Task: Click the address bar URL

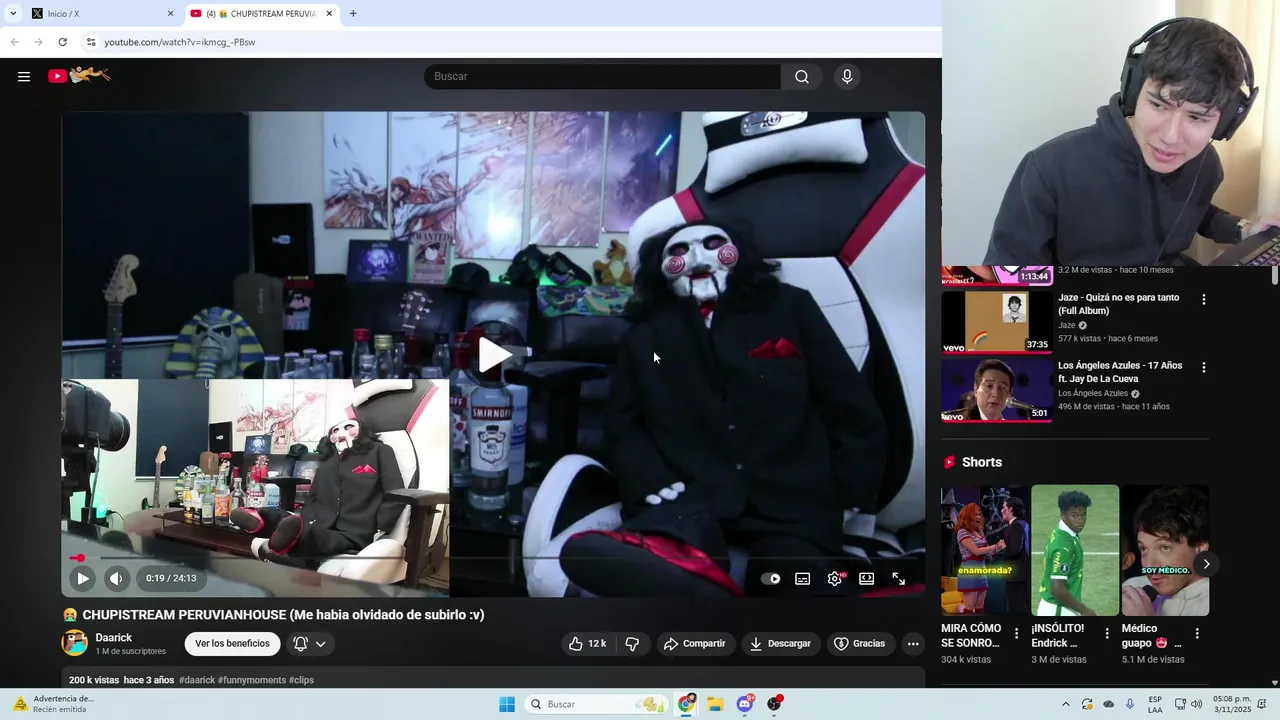Action: pyautogui.click(x=180, y=42)
